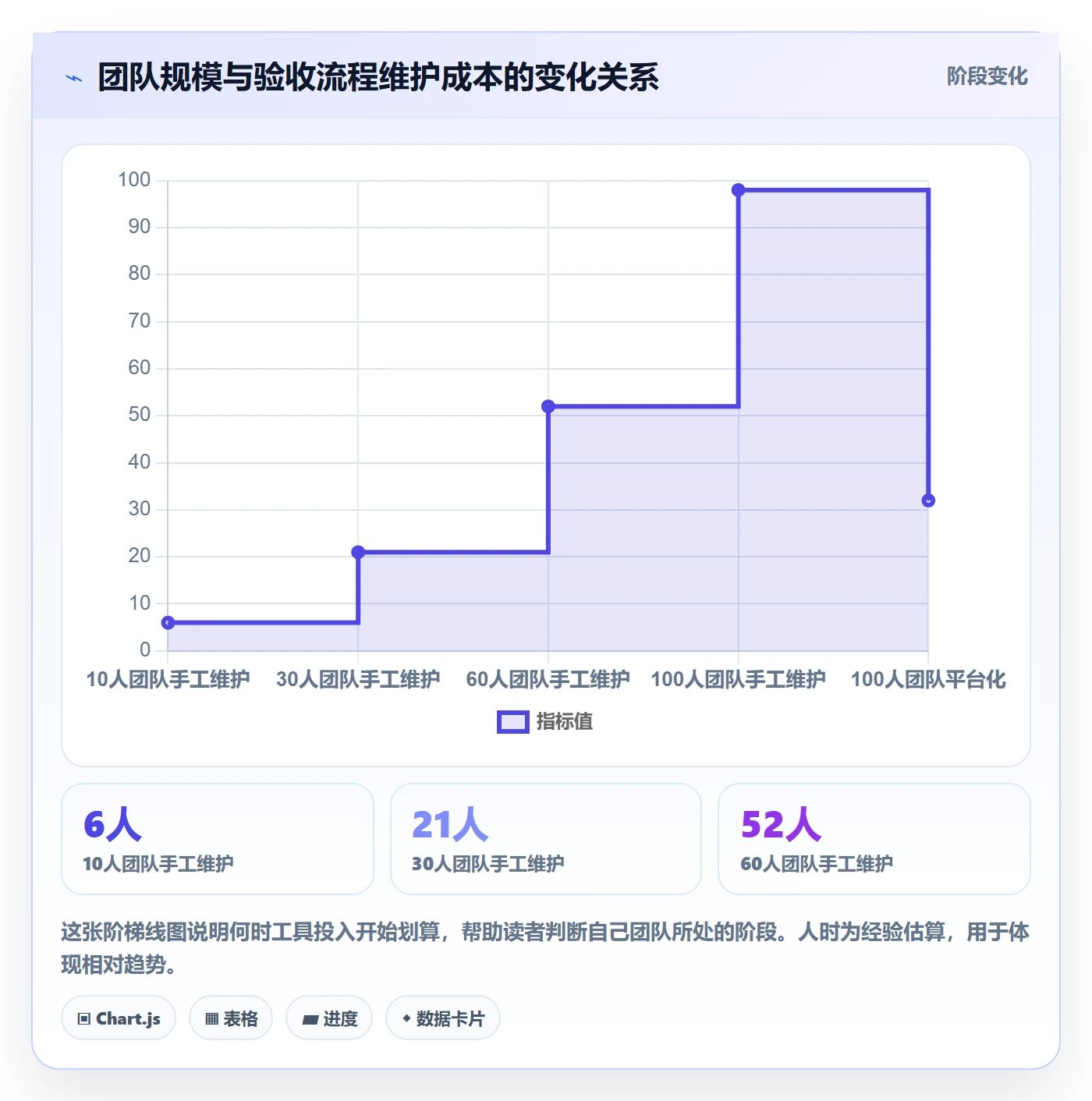
Task: Open the Chart.js tag
Action: tap(119, 1018)
